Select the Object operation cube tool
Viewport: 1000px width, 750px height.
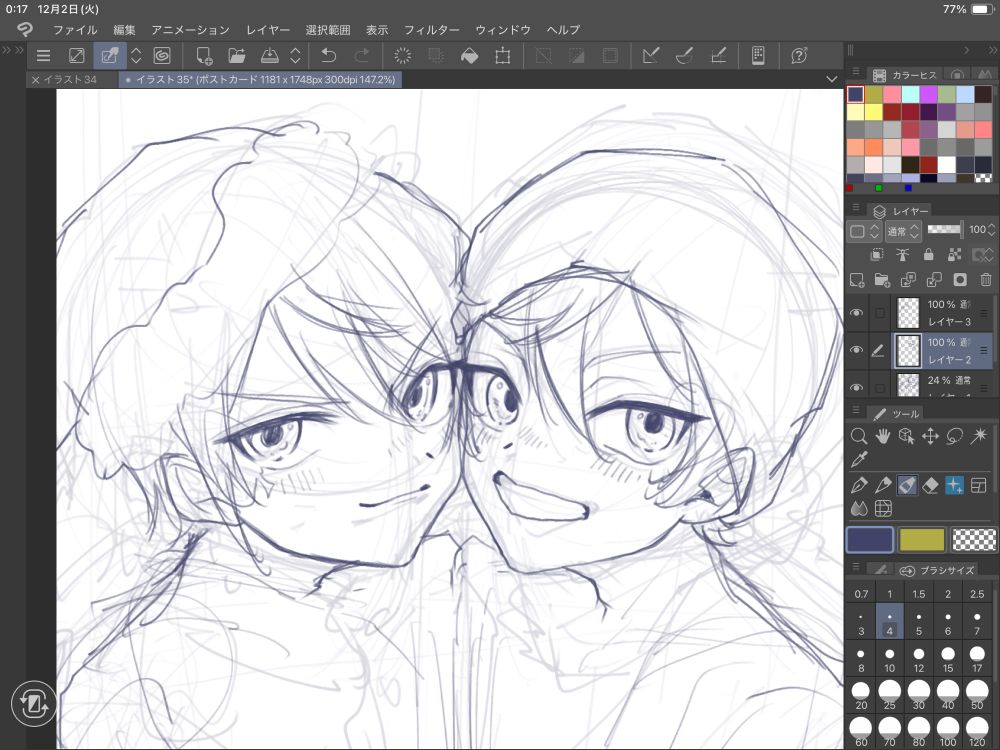pyautogui.click(x=906, y=436)
